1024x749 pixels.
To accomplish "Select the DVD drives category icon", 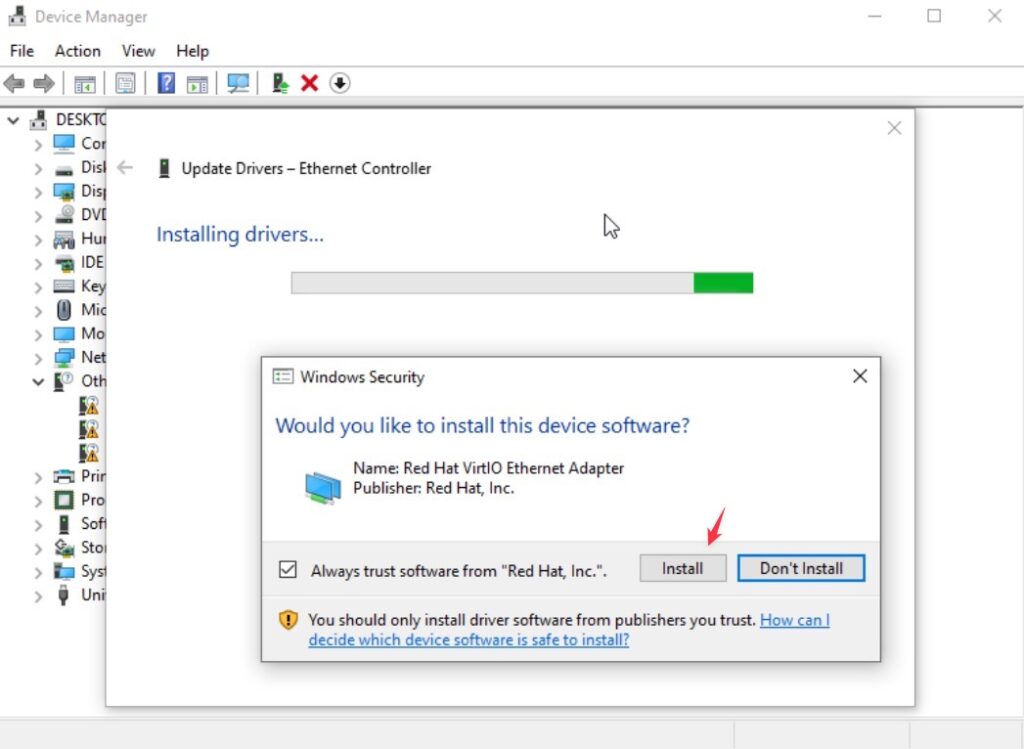I will click(x=64, y=215).
